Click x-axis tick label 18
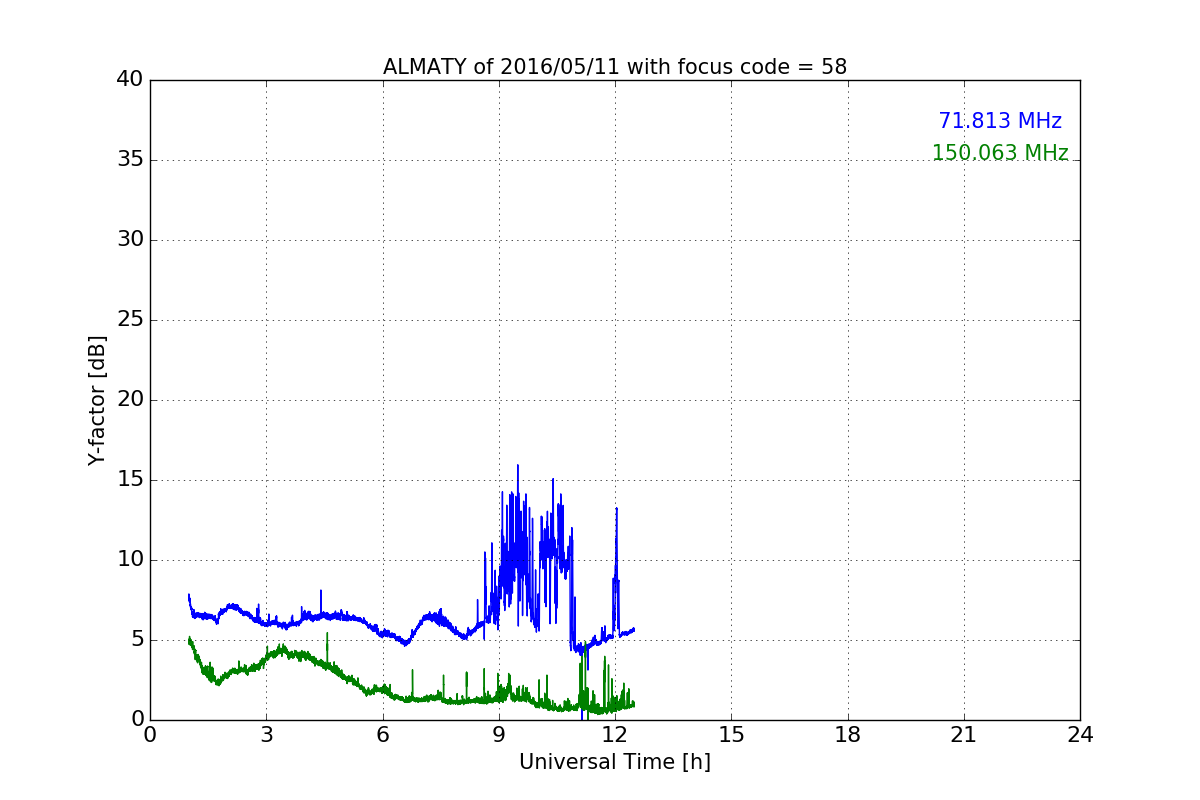The height and width of the screenshot is (800, 1200). 848,734
